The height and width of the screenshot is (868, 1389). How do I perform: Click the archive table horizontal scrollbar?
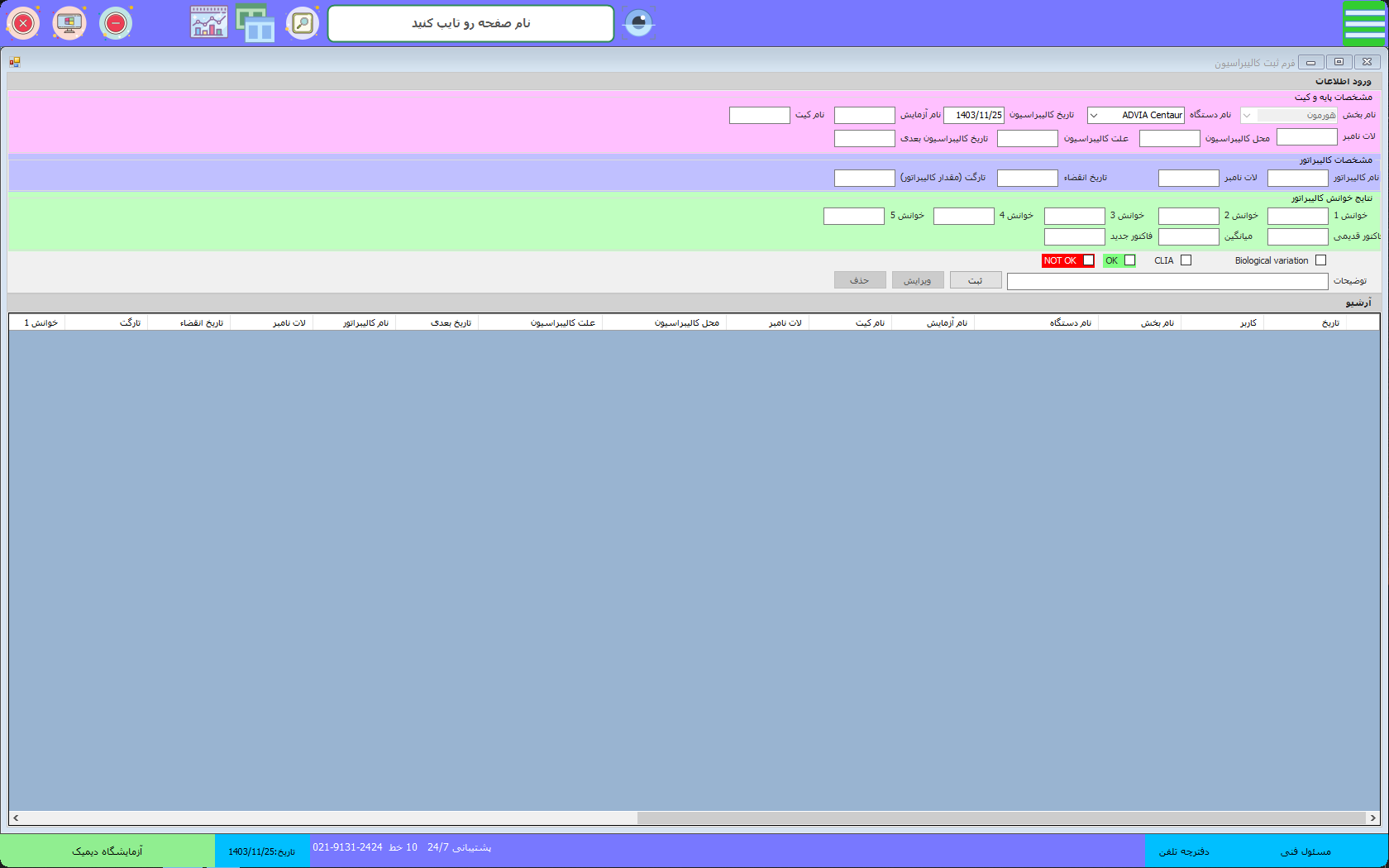point(1000,818)
